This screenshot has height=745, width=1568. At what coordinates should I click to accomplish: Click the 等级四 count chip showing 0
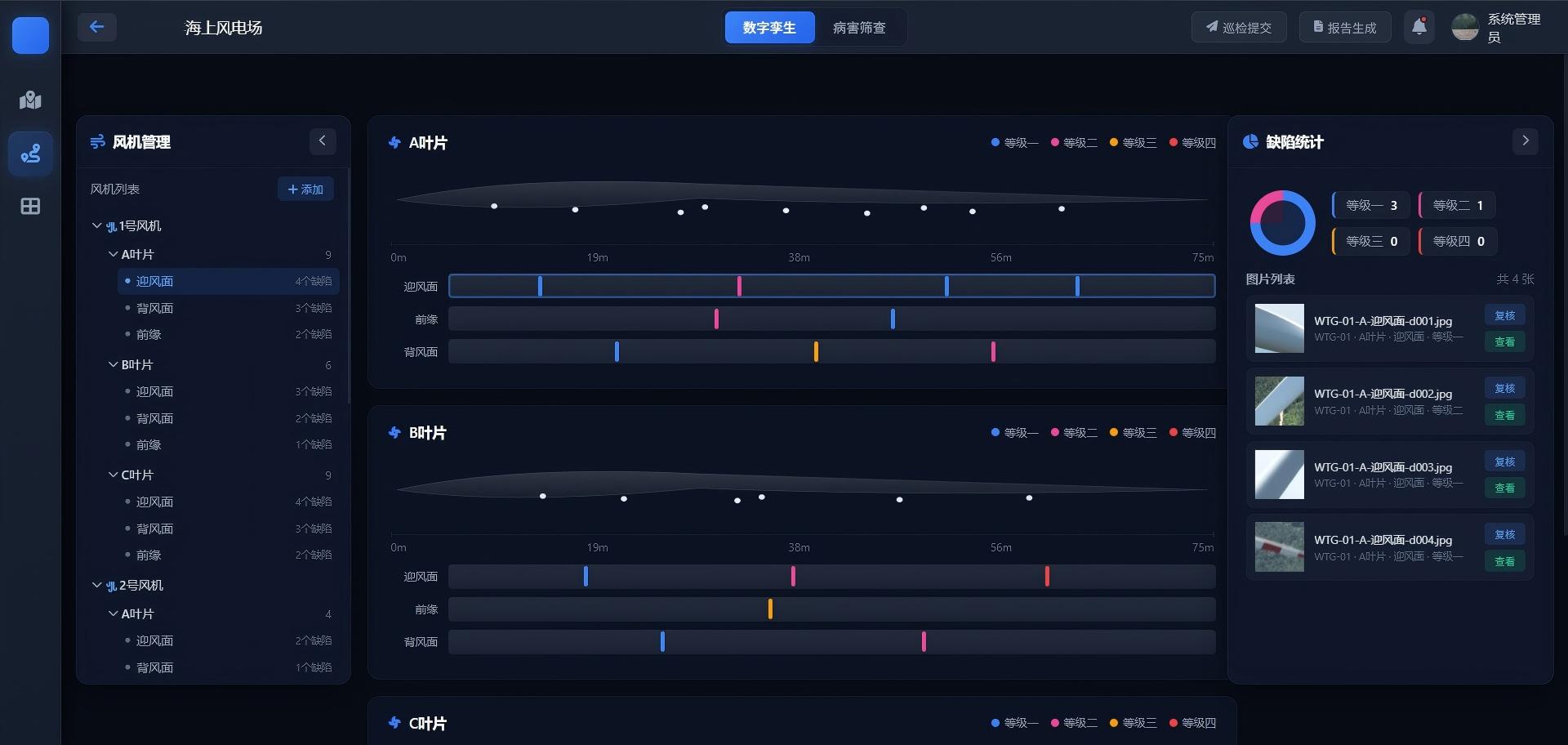1458,241
